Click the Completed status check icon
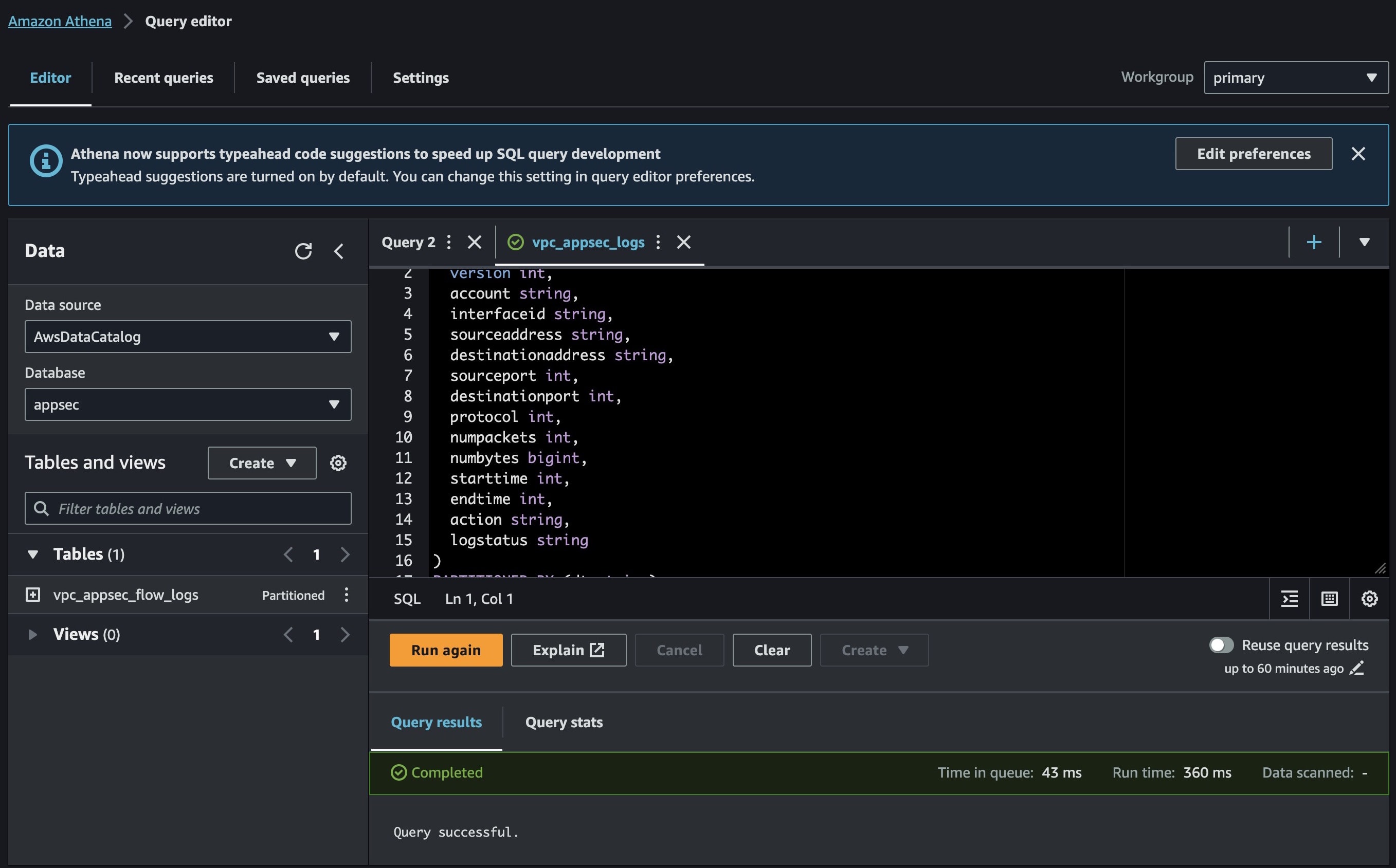1396x868 pixels. coord(398,773)
